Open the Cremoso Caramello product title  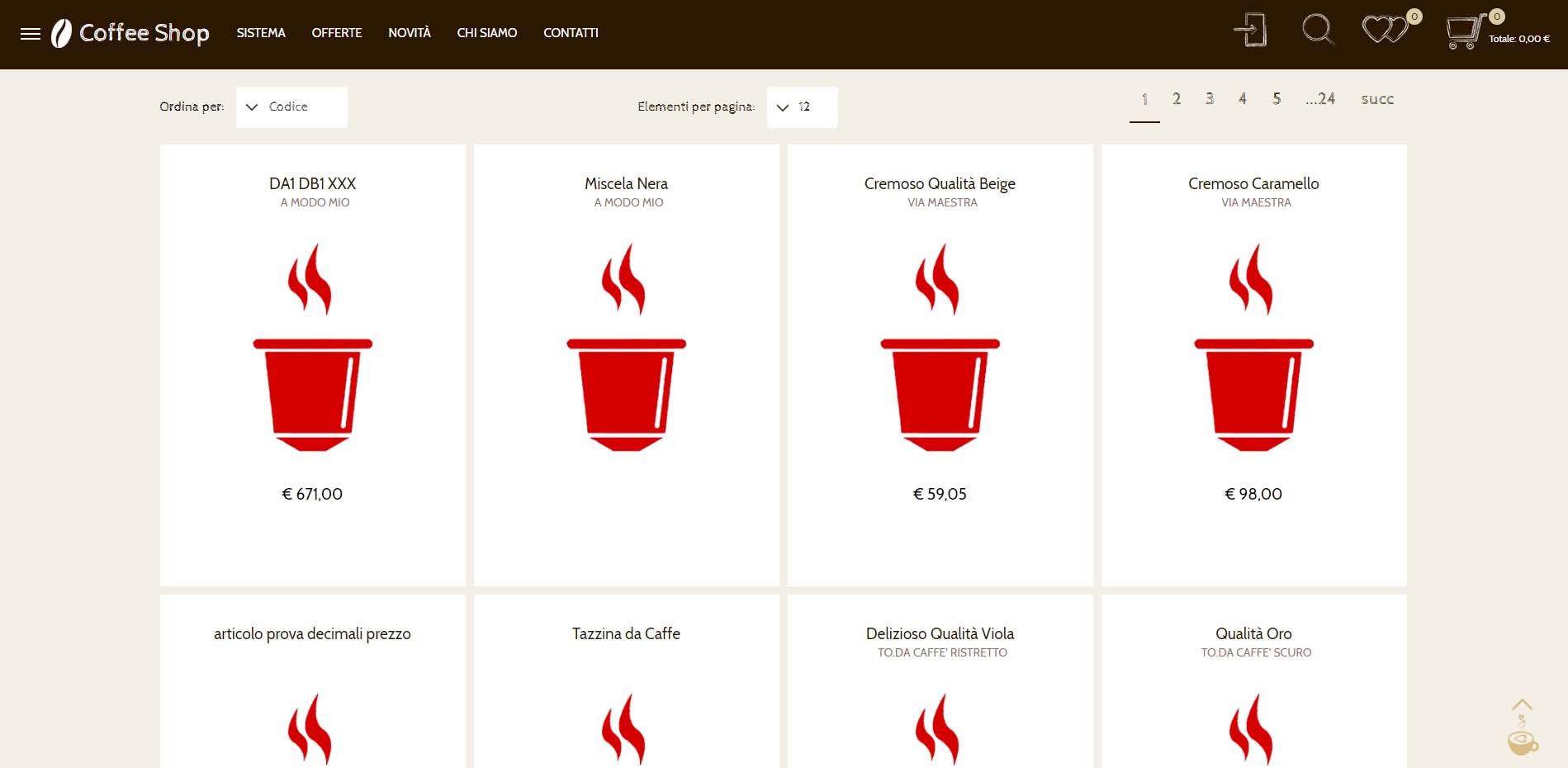1253,183
